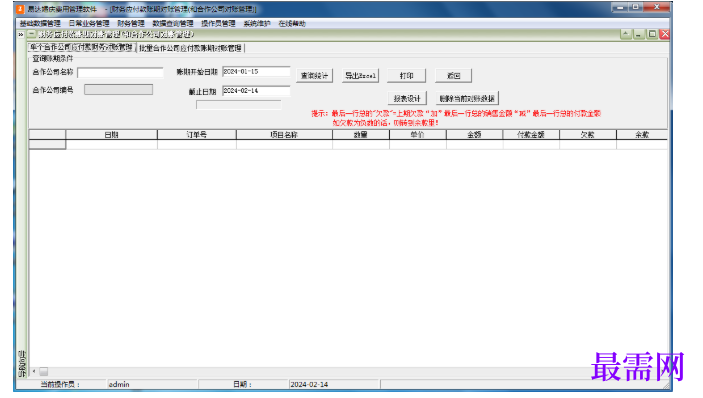Click the start date field 2024-01-15

coord(256,72)
